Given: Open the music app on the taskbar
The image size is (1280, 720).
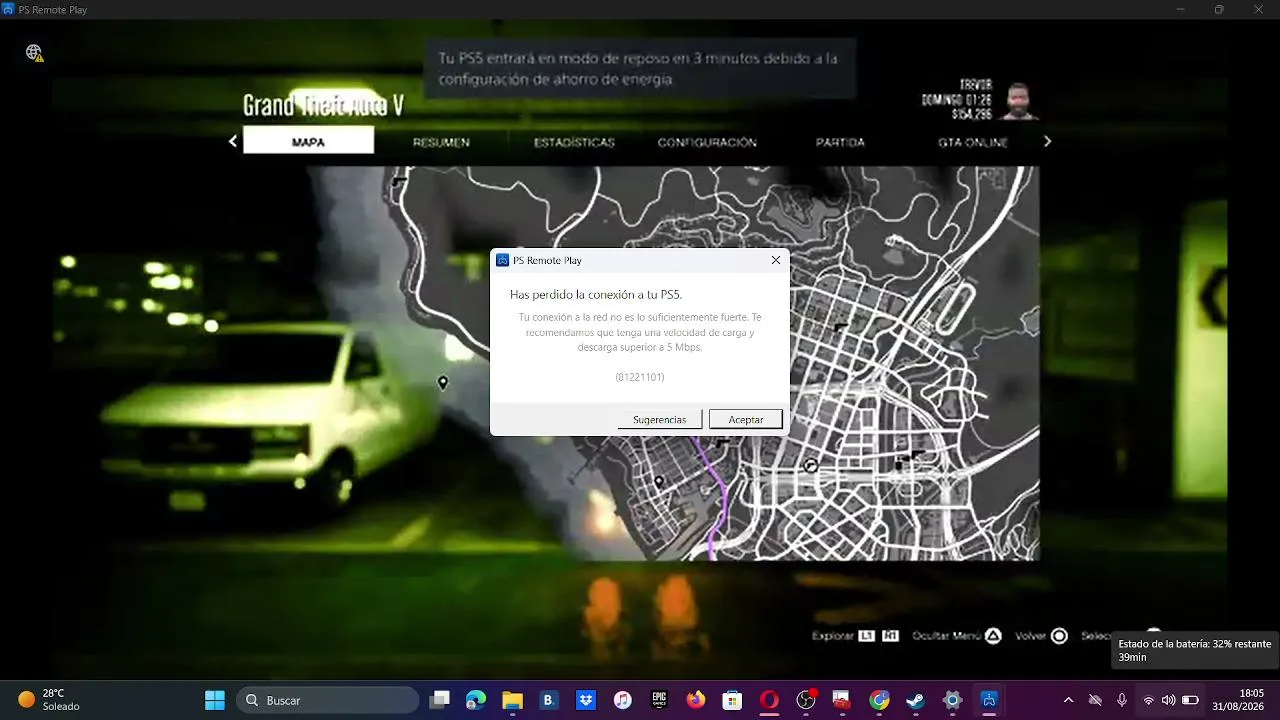Looking at the screenshot, I should point(622,700).
